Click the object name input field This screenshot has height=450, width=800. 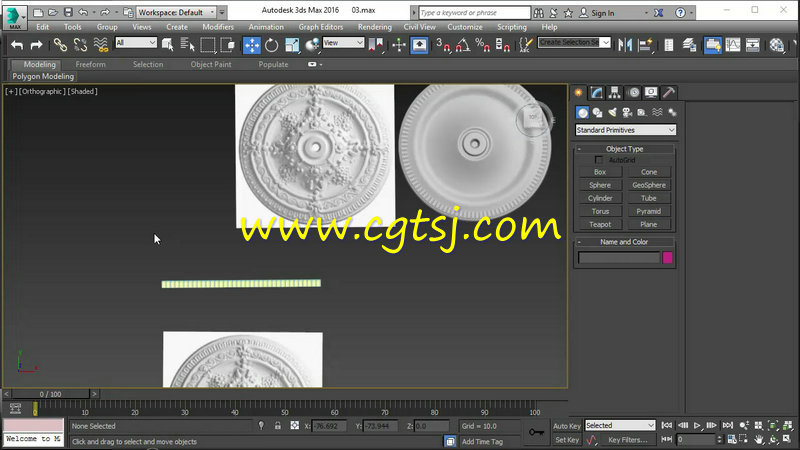click(x=619, y=258)
